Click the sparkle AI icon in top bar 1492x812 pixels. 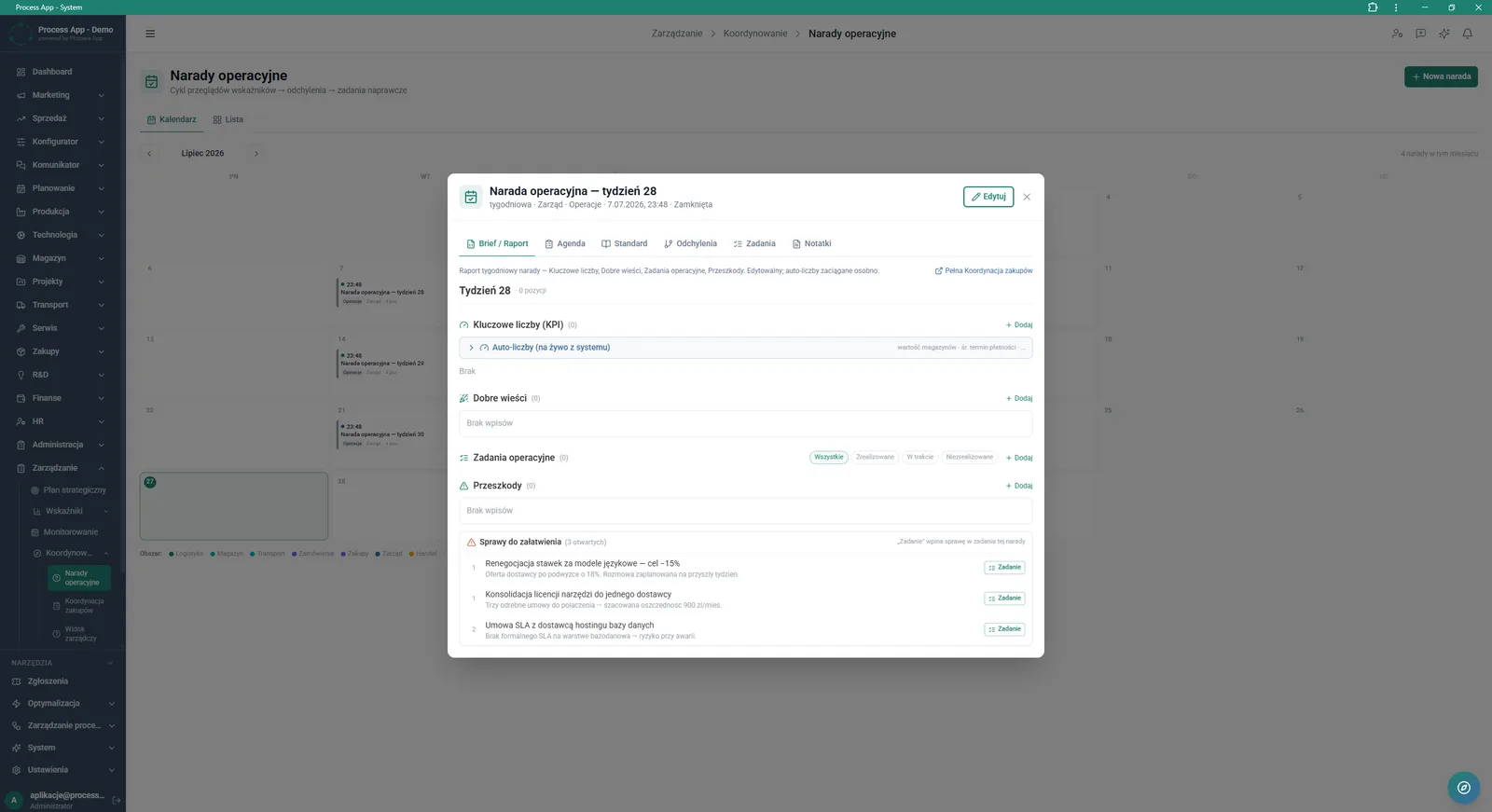(1444, 34)
